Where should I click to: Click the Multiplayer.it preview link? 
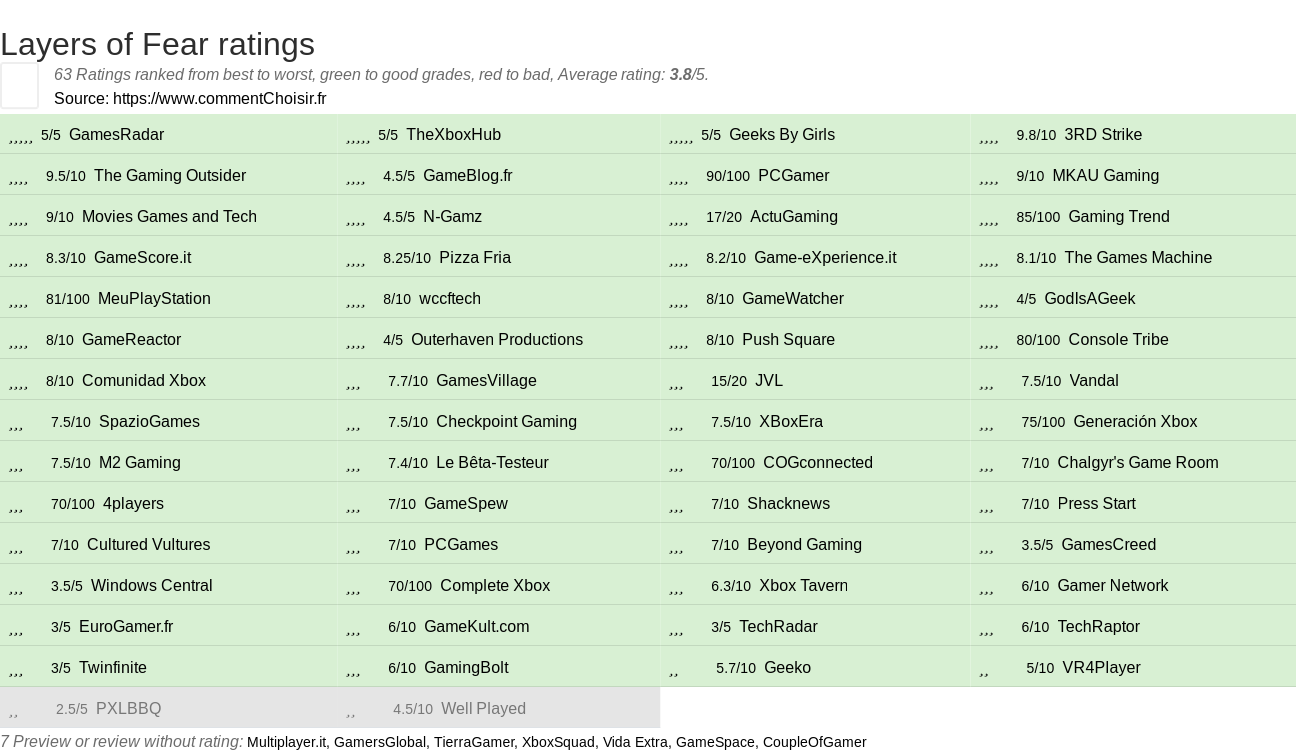286,742
